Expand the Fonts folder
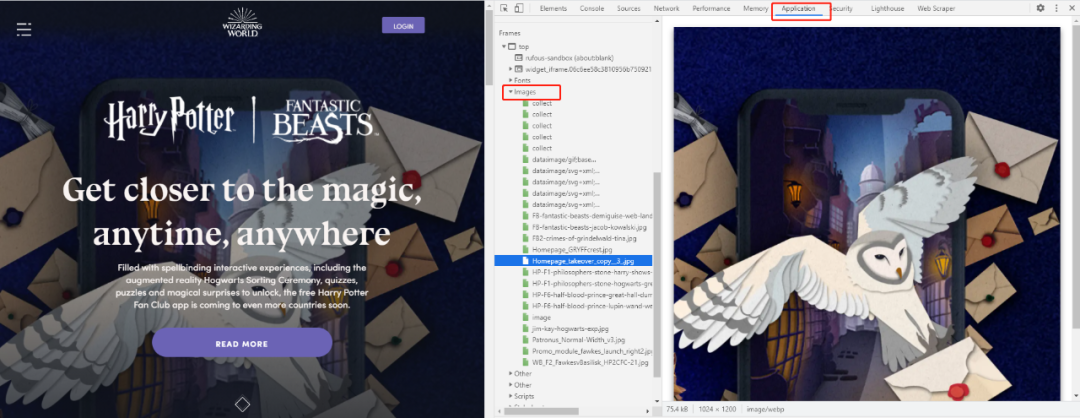 pyautogui.click(x=510, y=81)
